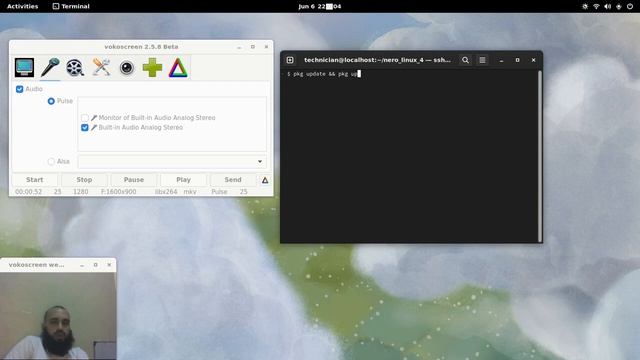Click the mkv format status entry
This screenshot has width=640, height=360.
190,191
